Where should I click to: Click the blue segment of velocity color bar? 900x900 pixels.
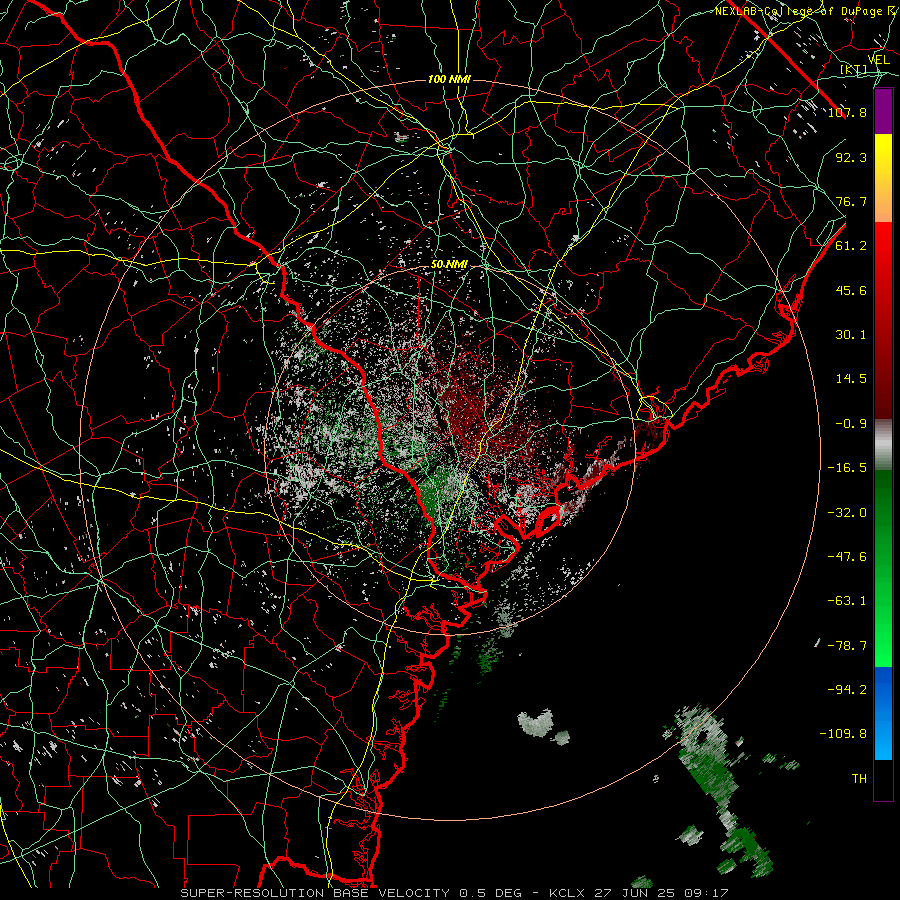(883, 689)
